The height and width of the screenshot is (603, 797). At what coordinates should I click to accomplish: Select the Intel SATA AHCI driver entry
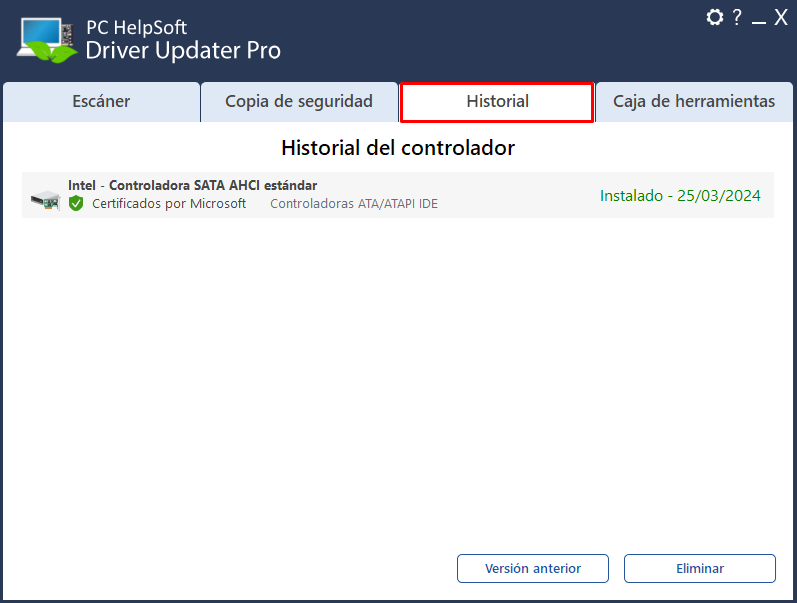(x=398, y=195)
